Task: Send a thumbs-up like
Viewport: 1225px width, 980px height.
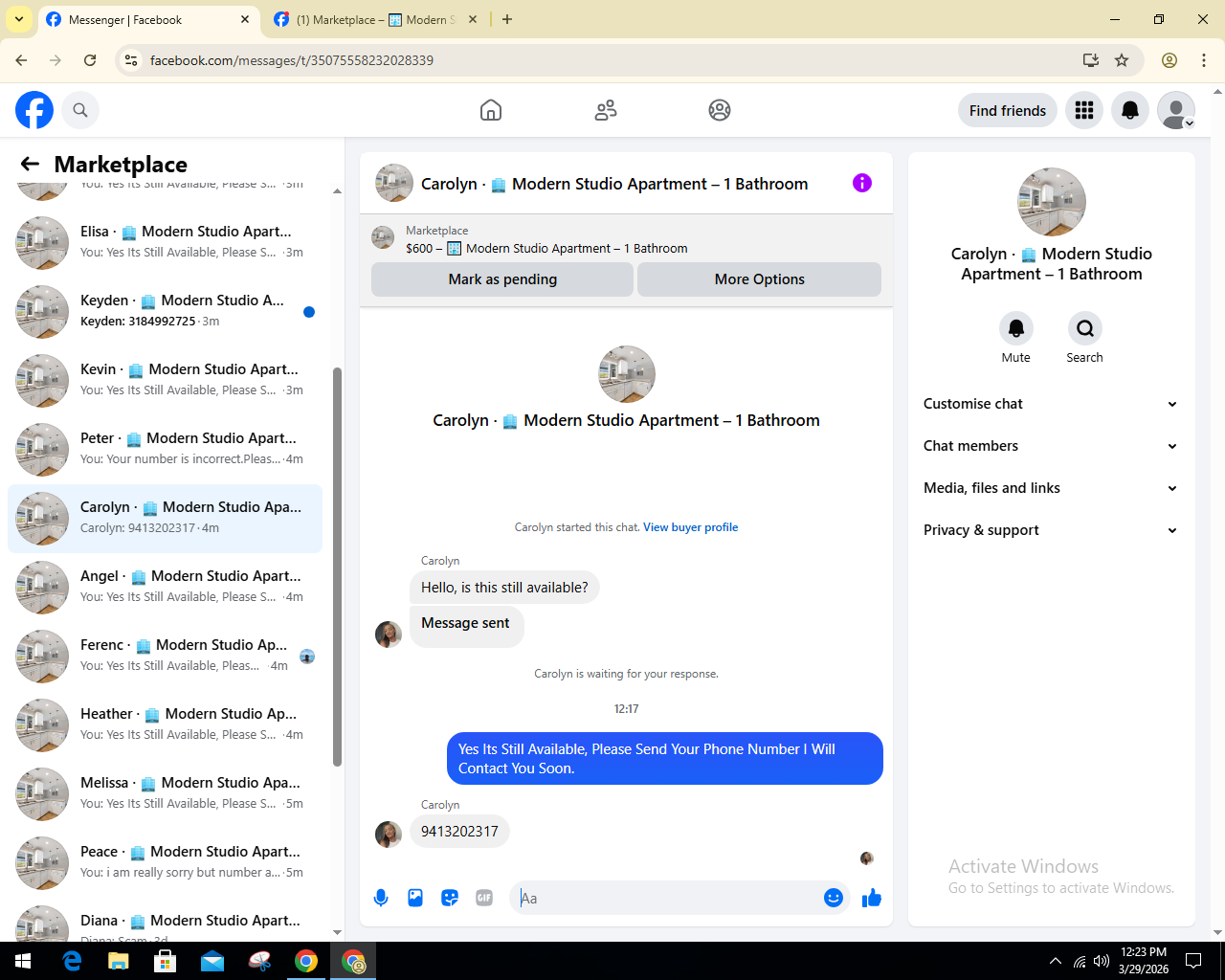Action: pyautogui.click(x=872, y=898)
